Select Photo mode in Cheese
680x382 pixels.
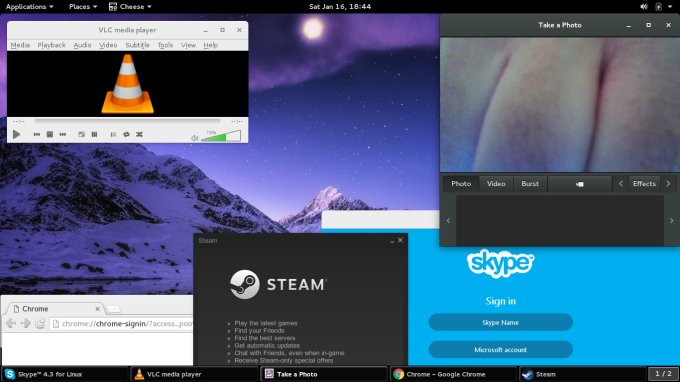click(x=461, y=184)
